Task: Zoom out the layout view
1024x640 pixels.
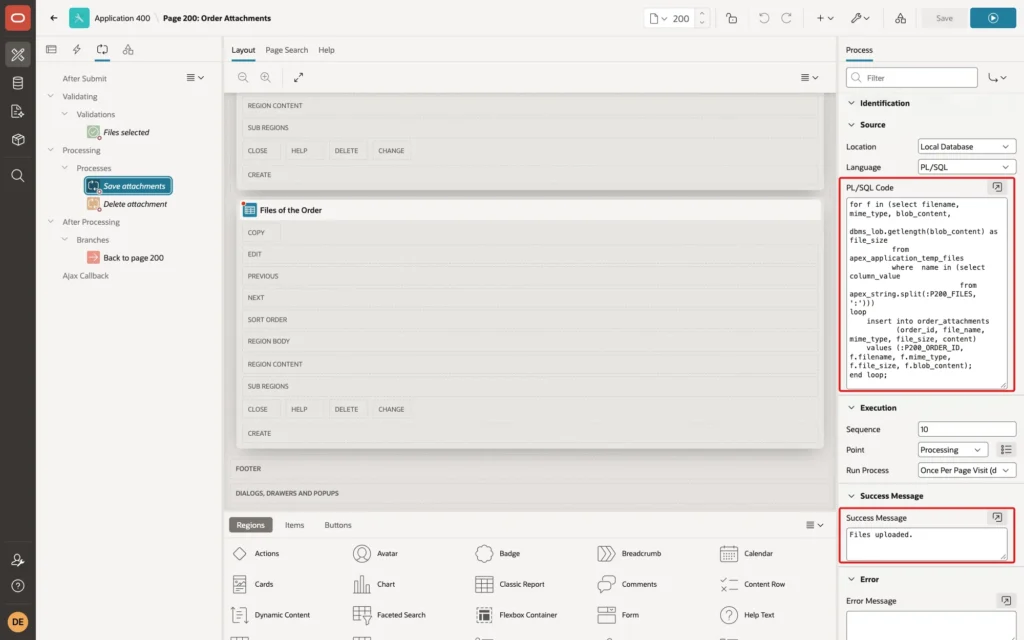Action: (243, 77)
